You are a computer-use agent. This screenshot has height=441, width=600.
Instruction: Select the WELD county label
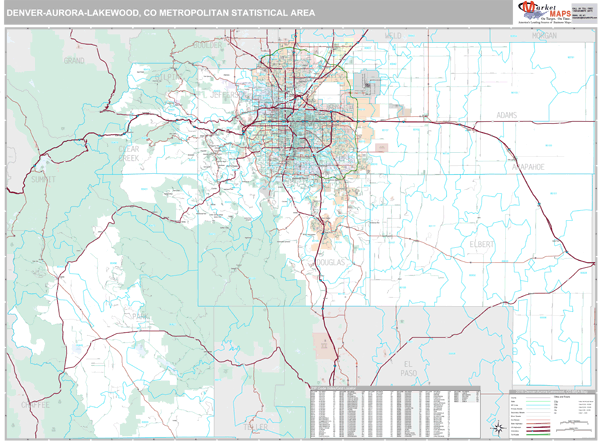click(x=393, y=36)
